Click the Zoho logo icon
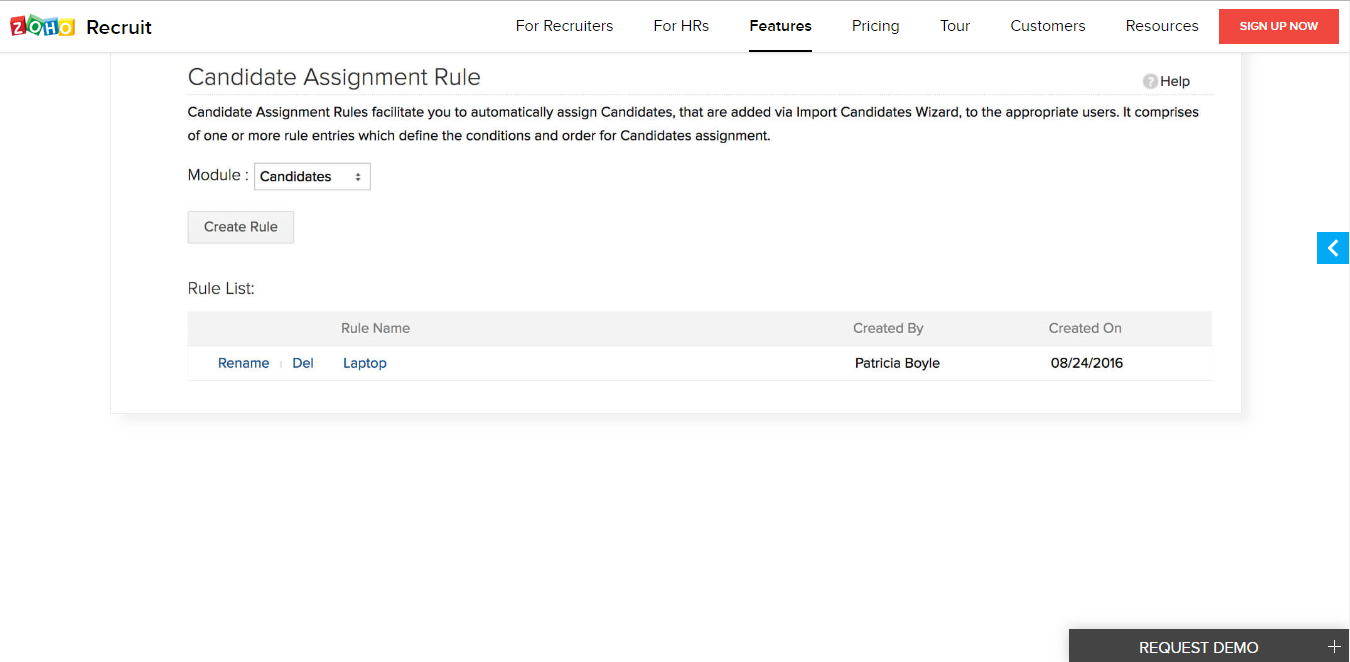 point(43,27)
